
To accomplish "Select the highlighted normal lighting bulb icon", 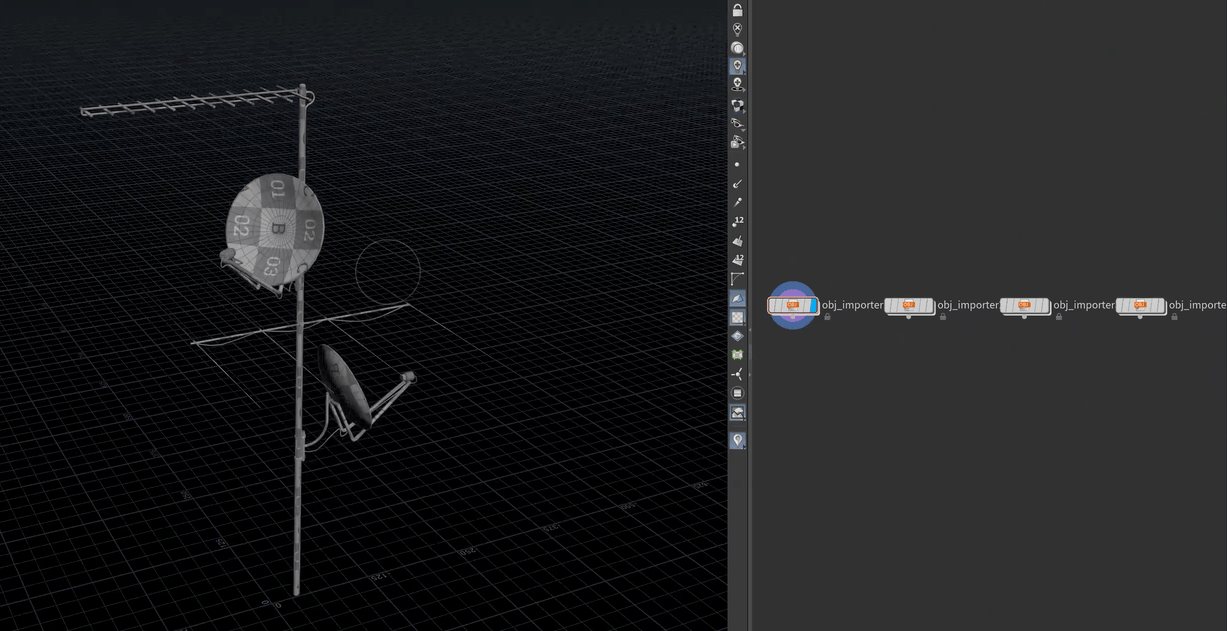I will pos(738,66).
